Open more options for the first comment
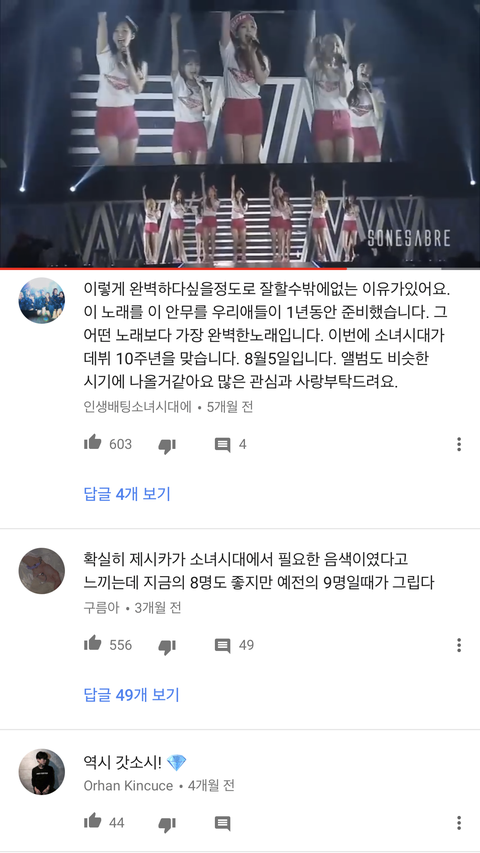480x853 pixels. [459, 444]
